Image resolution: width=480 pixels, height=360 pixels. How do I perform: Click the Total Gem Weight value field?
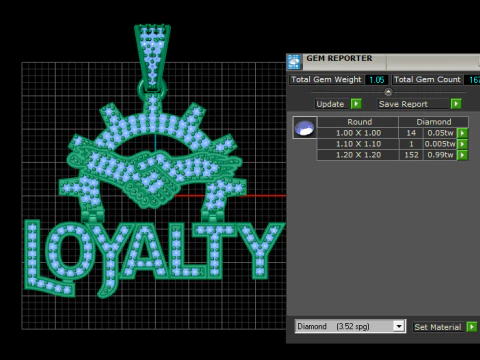tap(377, 80)
